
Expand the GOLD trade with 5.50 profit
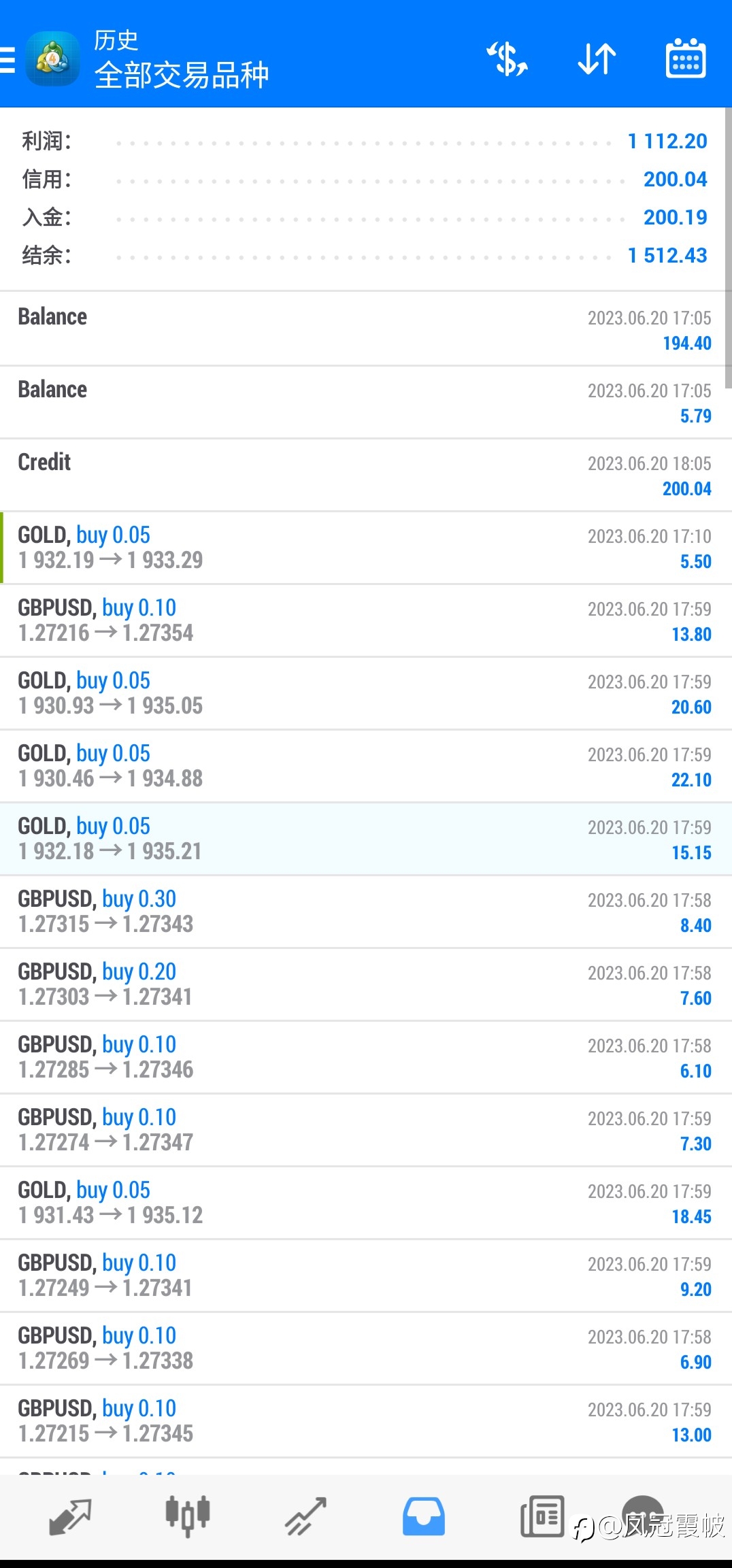[x=366, y=548]
